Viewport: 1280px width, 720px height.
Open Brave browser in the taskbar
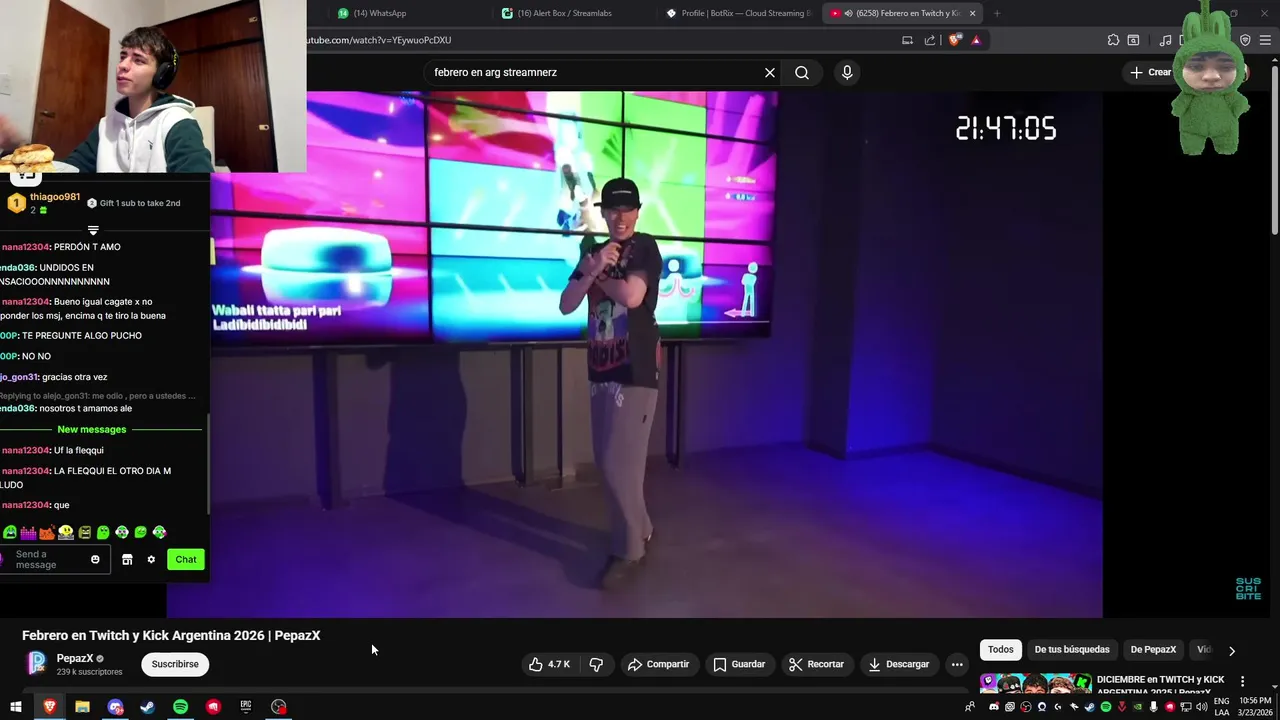[49, 706]
